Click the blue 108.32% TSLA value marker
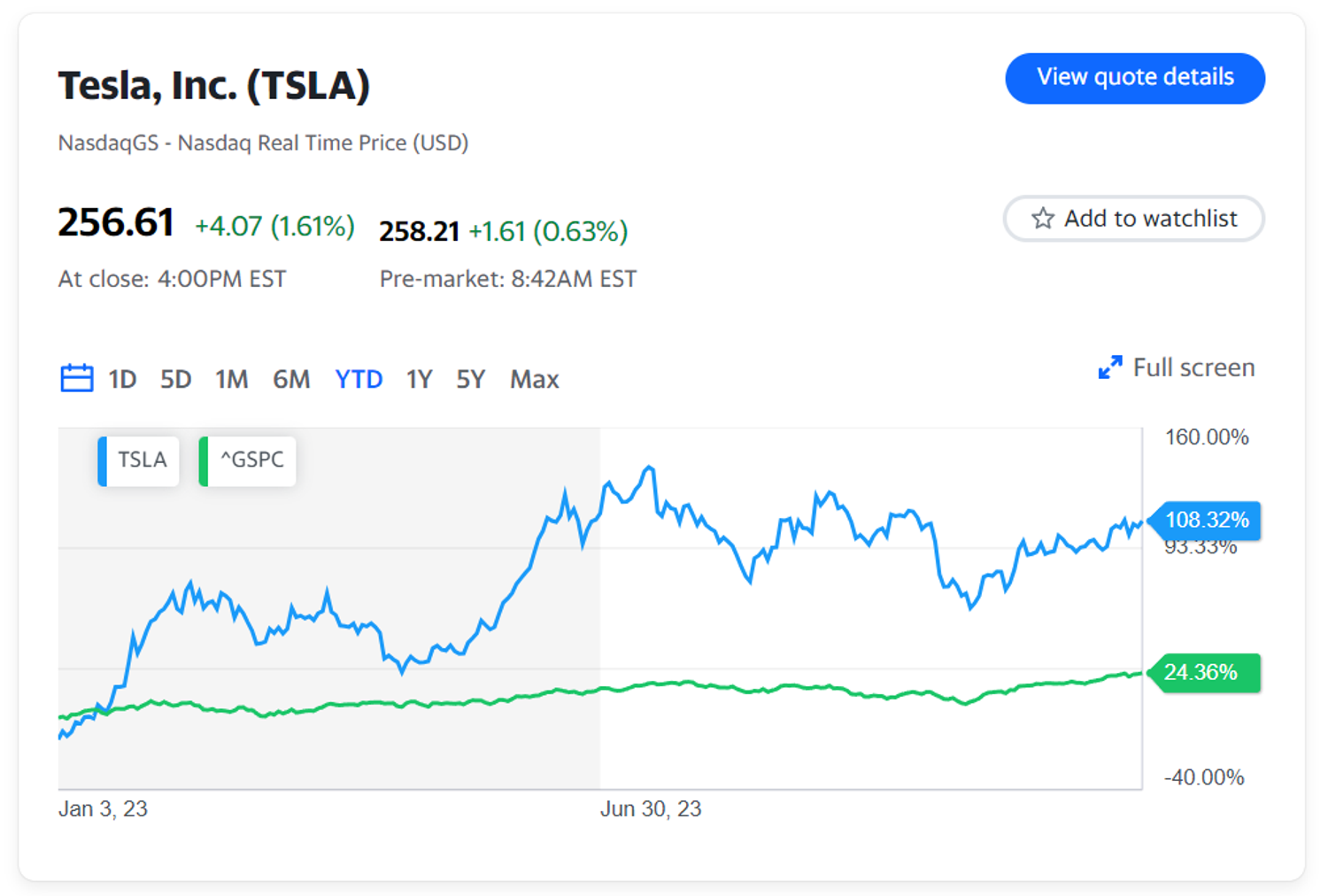The width and height of the screenshot is (1328, 896). 1204,520
